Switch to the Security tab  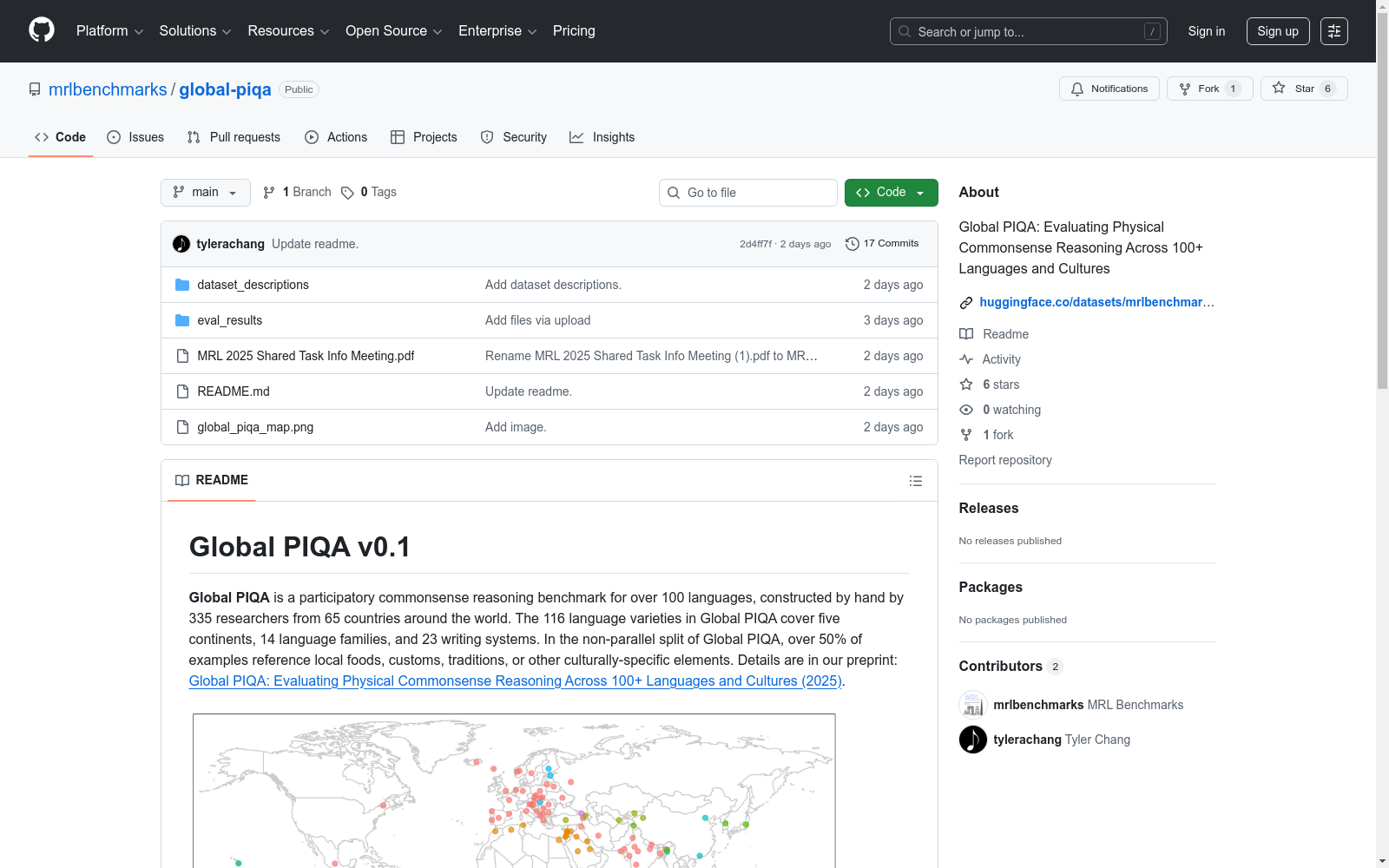[514, 137]
